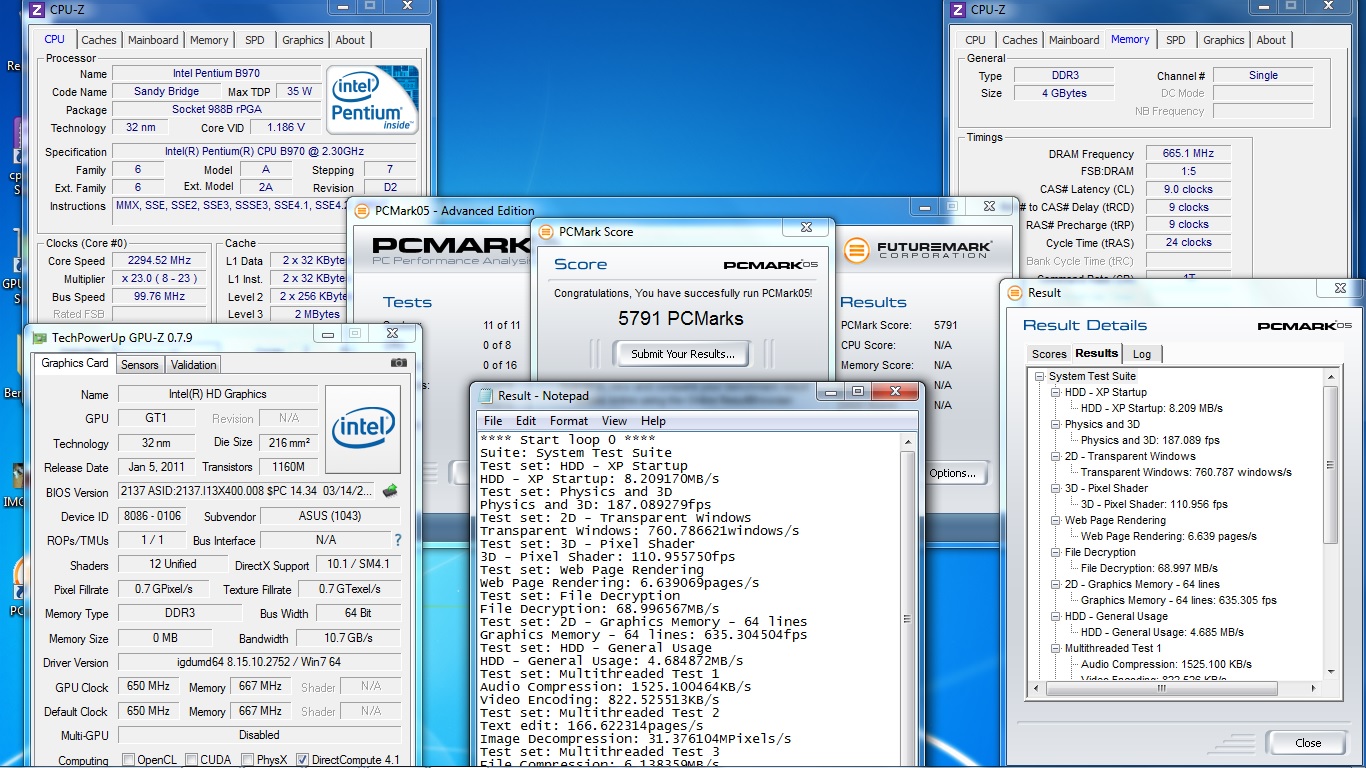This screenshot has width=1366, height=768.
Task: Click scroll-down arrow of Result tree
Action: tap(1331, 671)
